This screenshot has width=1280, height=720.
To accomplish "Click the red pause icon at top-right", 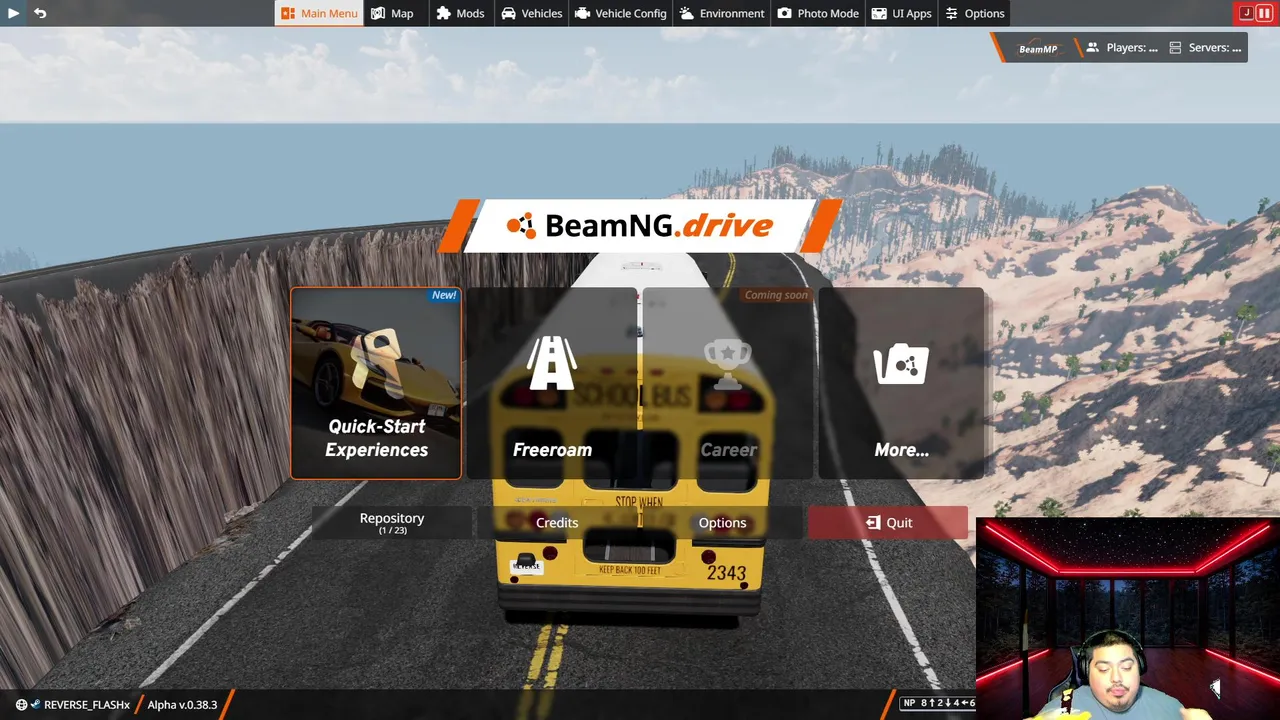I will pos(1264,13).
